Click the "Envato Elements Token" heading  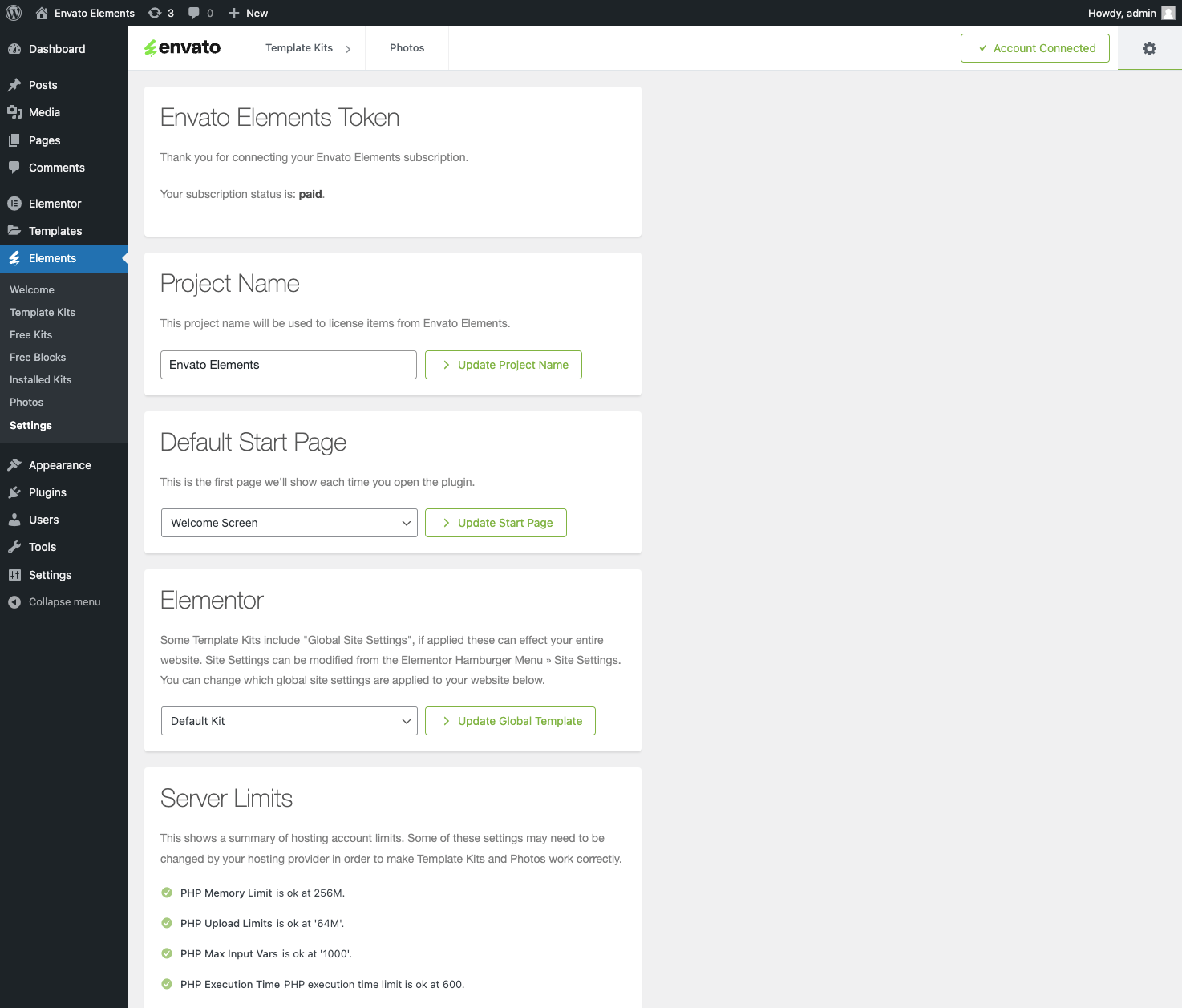tap(280, 118)
